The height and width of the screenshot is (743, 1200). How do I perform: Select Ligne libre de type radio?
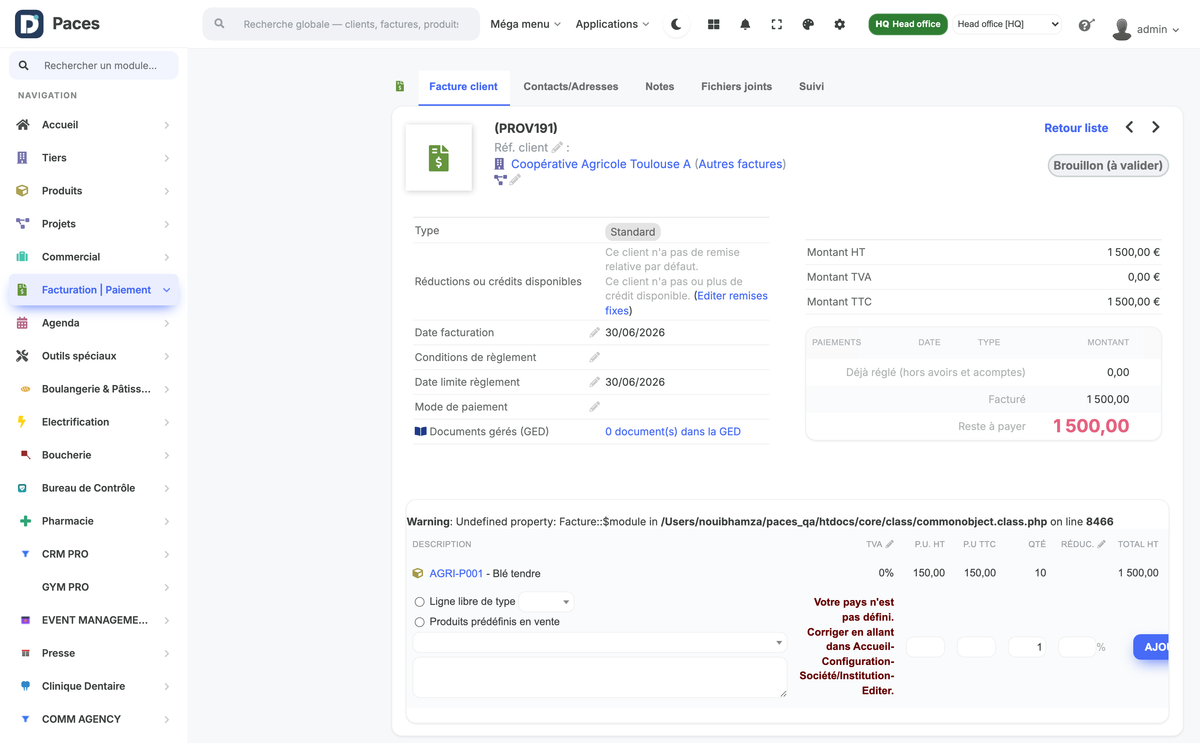(x=420, y=602)
